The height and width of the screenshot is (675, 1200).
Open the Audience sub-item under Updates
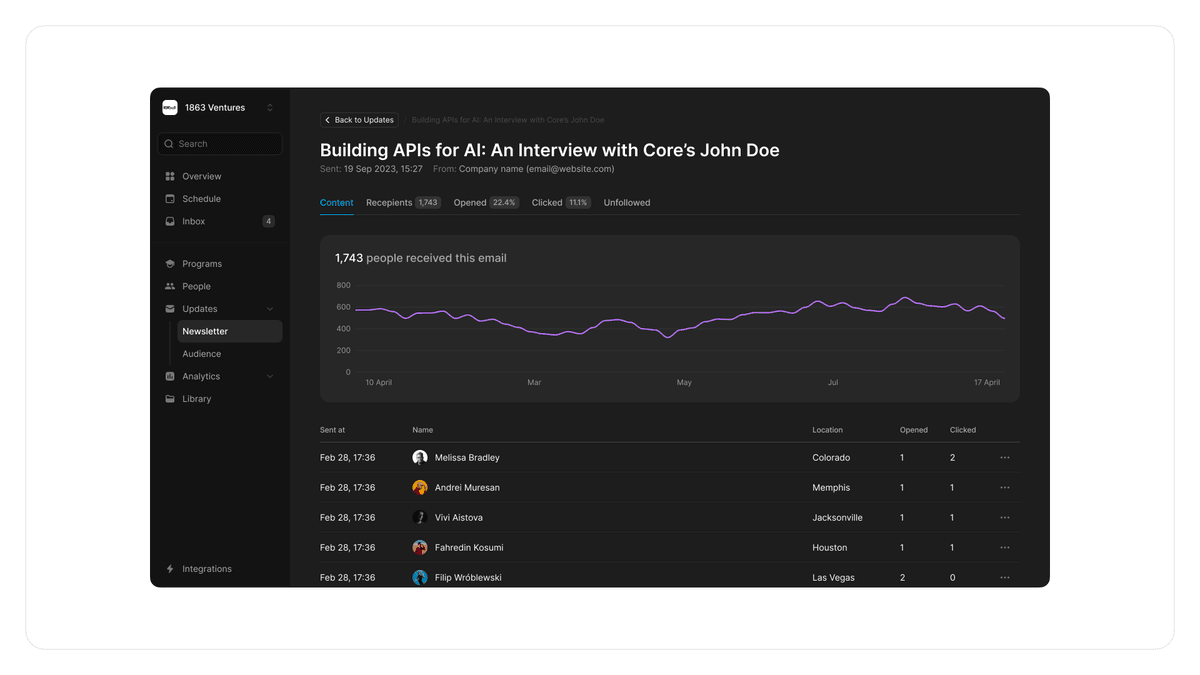(x=202, y=354)
